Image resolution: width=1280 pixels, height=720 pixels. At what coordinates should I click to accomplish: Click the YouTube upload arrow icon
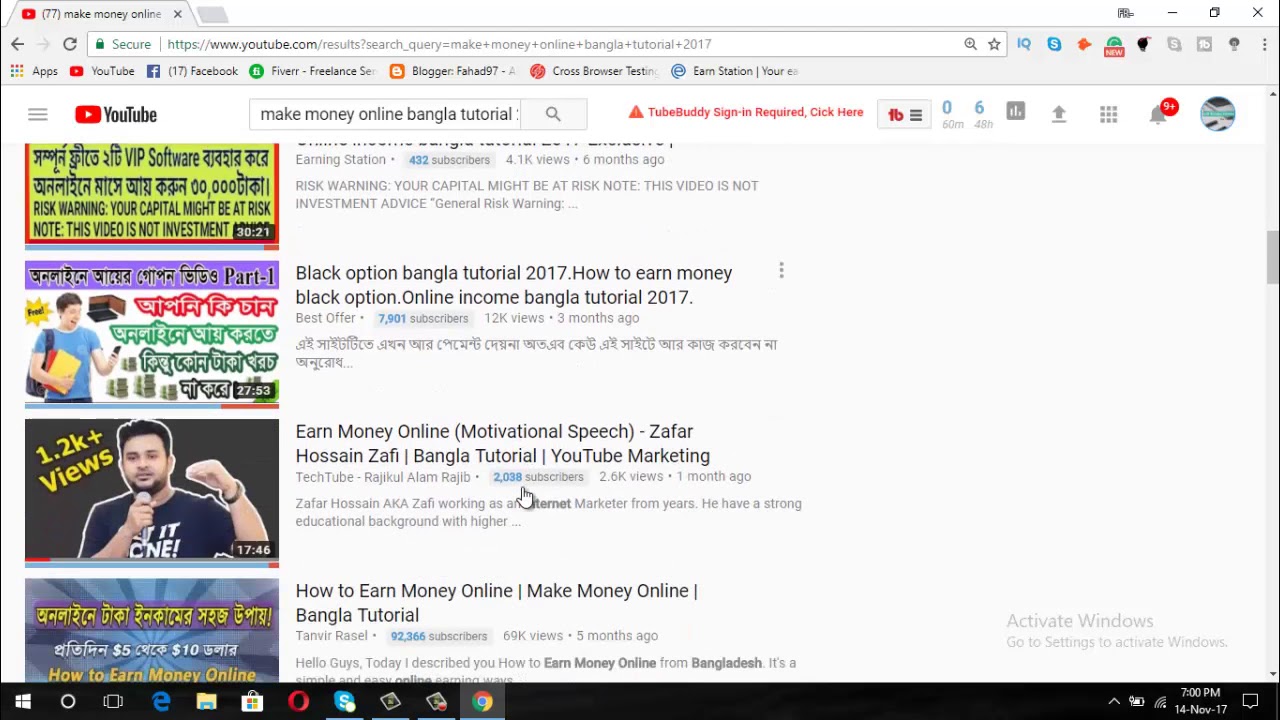pyautogui.click(x=1059, y=114)
